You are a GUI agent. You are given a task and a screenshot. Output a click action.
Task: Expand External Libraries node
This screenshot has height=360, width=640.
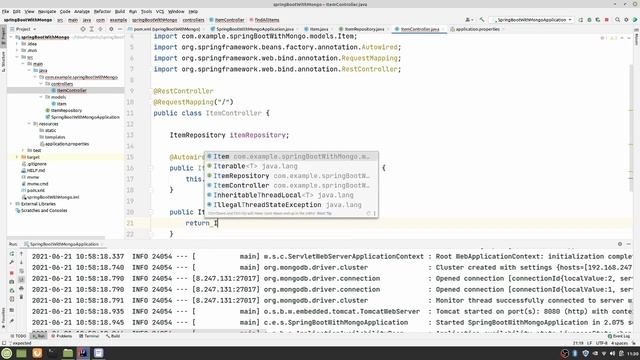click(11, 204)
